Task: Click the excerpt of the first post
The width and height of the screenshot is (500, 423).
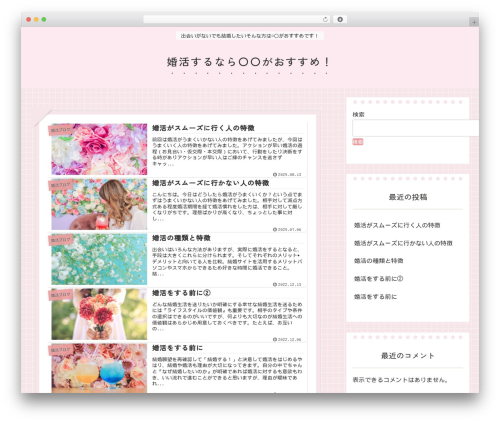Action: [227, 152]
